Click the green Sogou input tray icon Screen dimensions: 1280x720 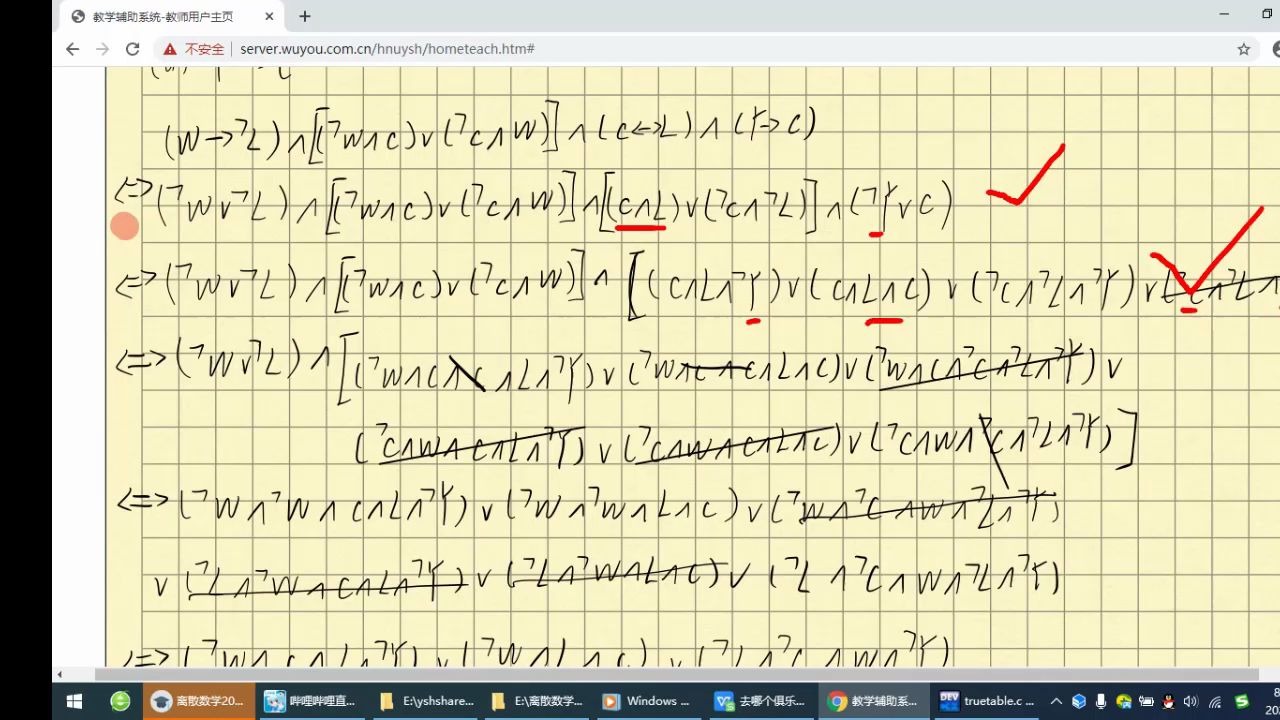[1242, 702]
